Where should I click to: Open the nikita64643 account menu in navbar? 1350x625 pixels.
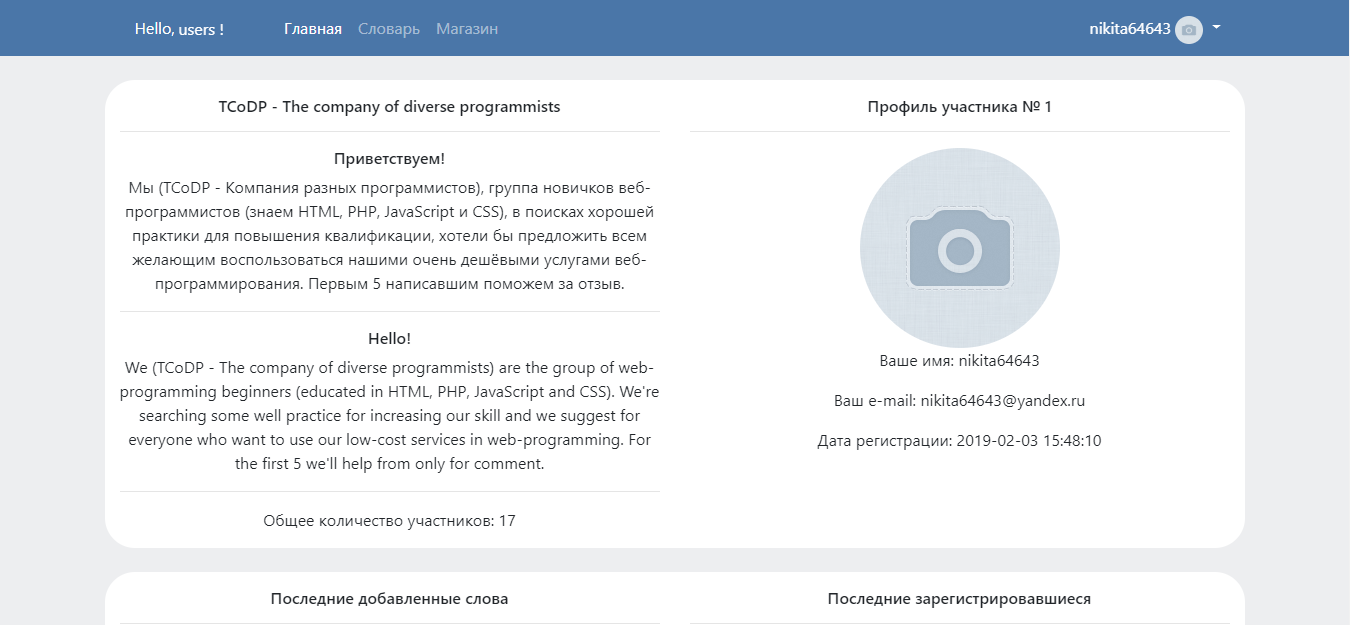1130,29
